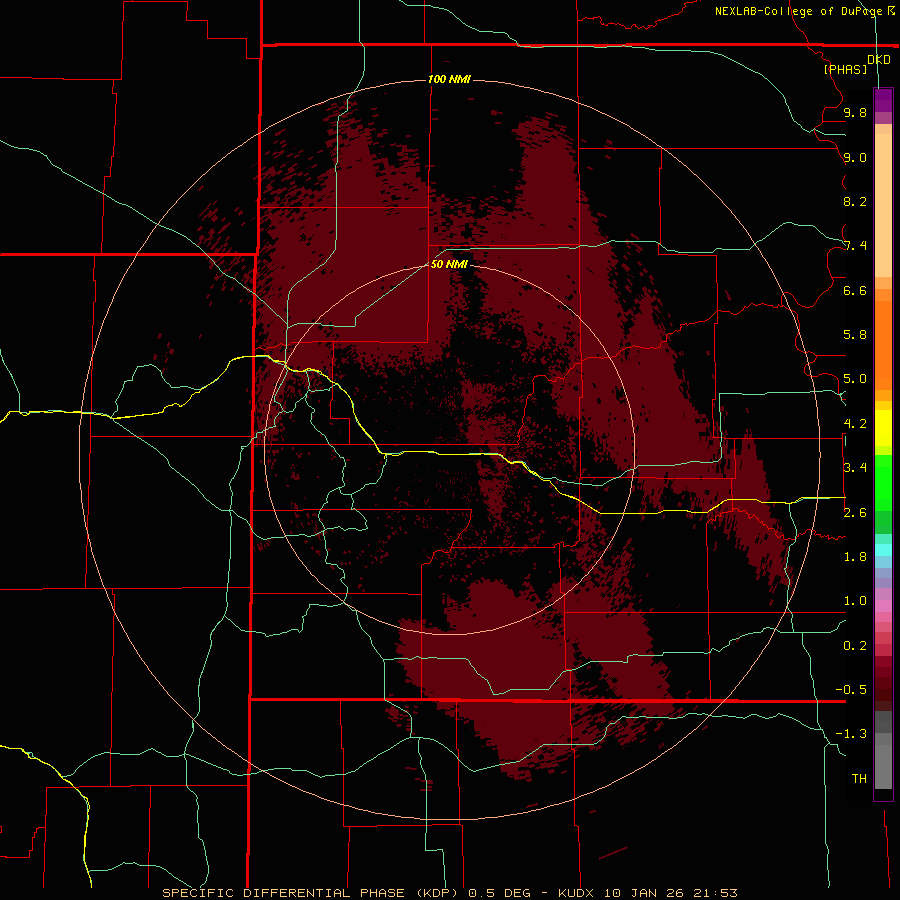Click the SPECIFIC DIFFERENTIAL PHASE (KDP) title text
Screen dimensions: 900x900
(x=310, y=893)
